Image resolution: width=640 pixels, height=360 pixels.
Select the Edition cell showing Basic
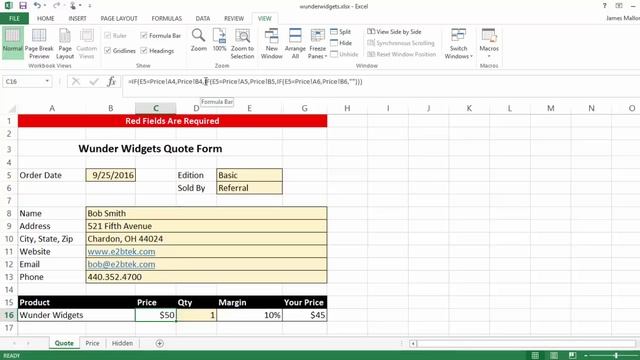click(249, 175)
